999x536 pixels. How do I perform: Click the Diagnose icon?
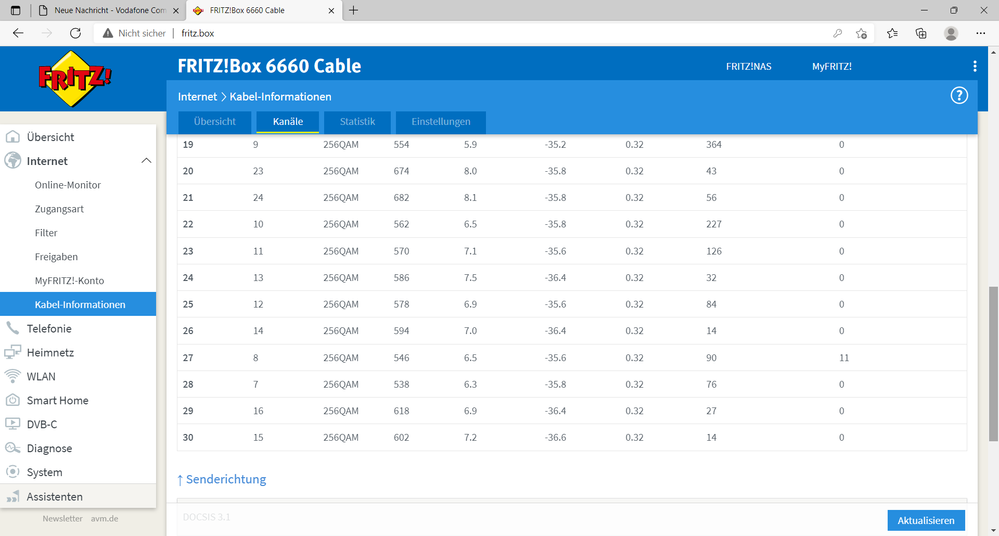(x=12, y=448)
